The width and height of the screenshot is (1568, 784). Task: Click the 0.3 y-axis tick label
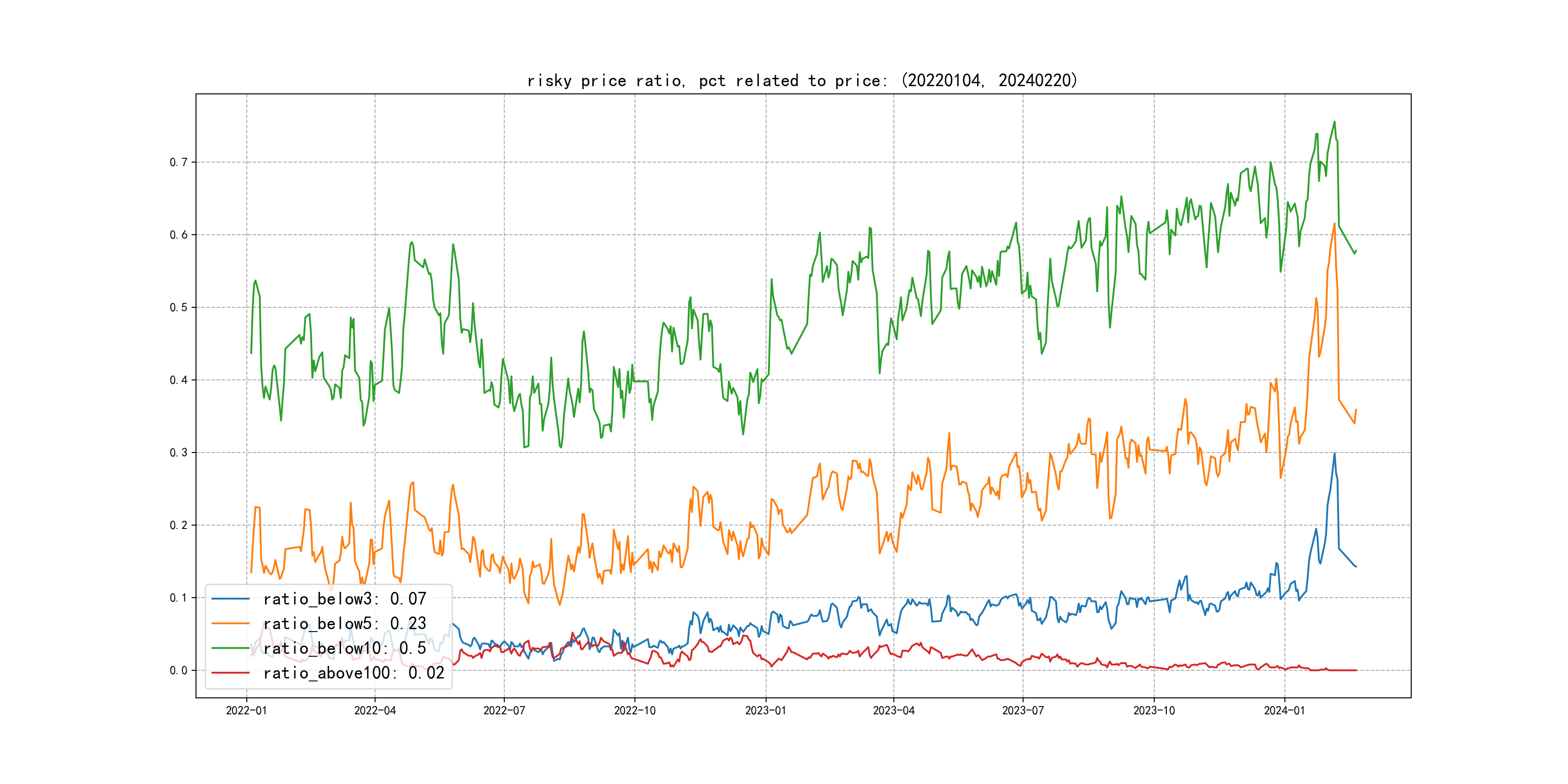click(x=179, y=452)
